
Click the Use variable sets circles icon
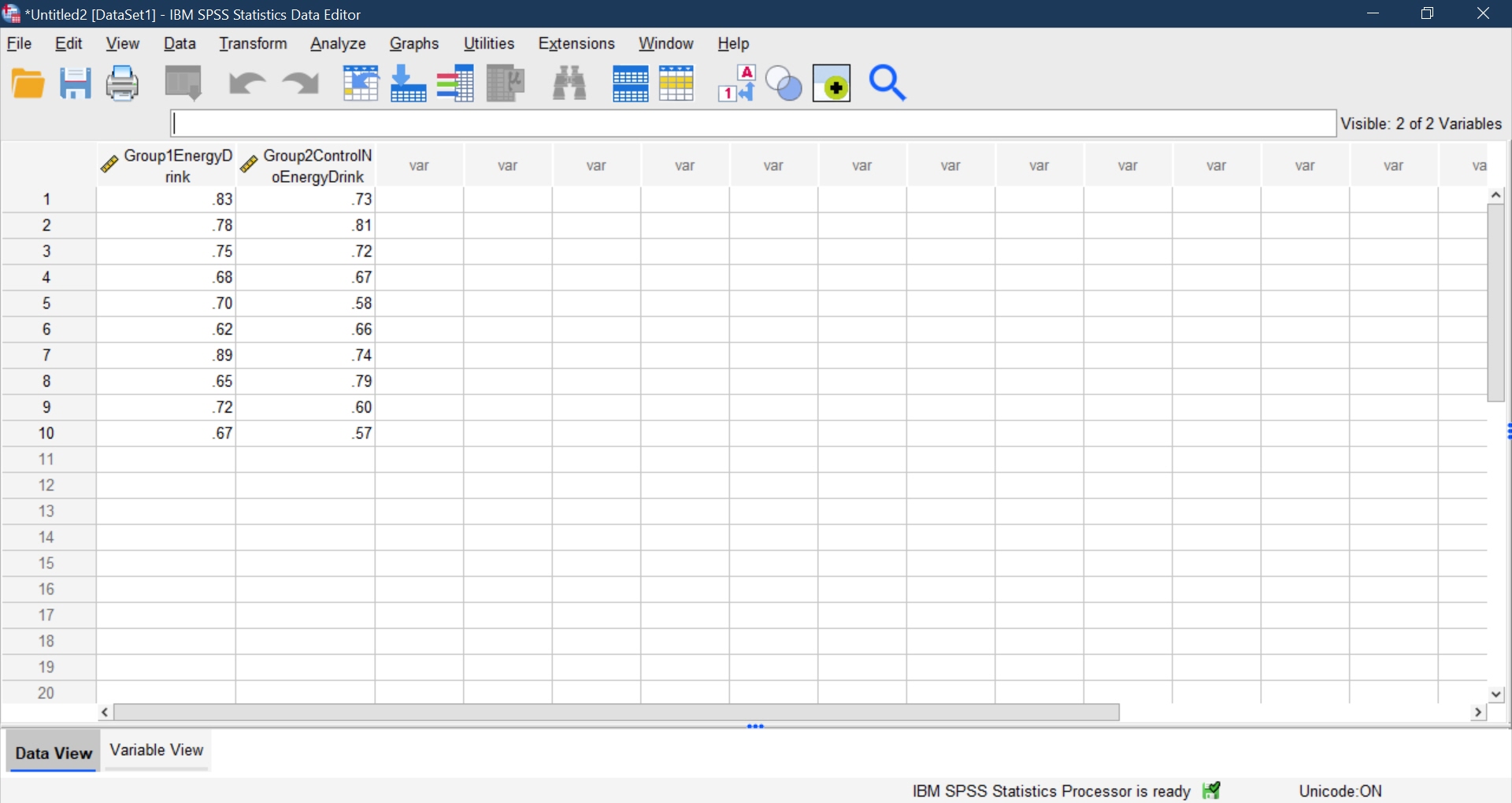tap(784, 84)
